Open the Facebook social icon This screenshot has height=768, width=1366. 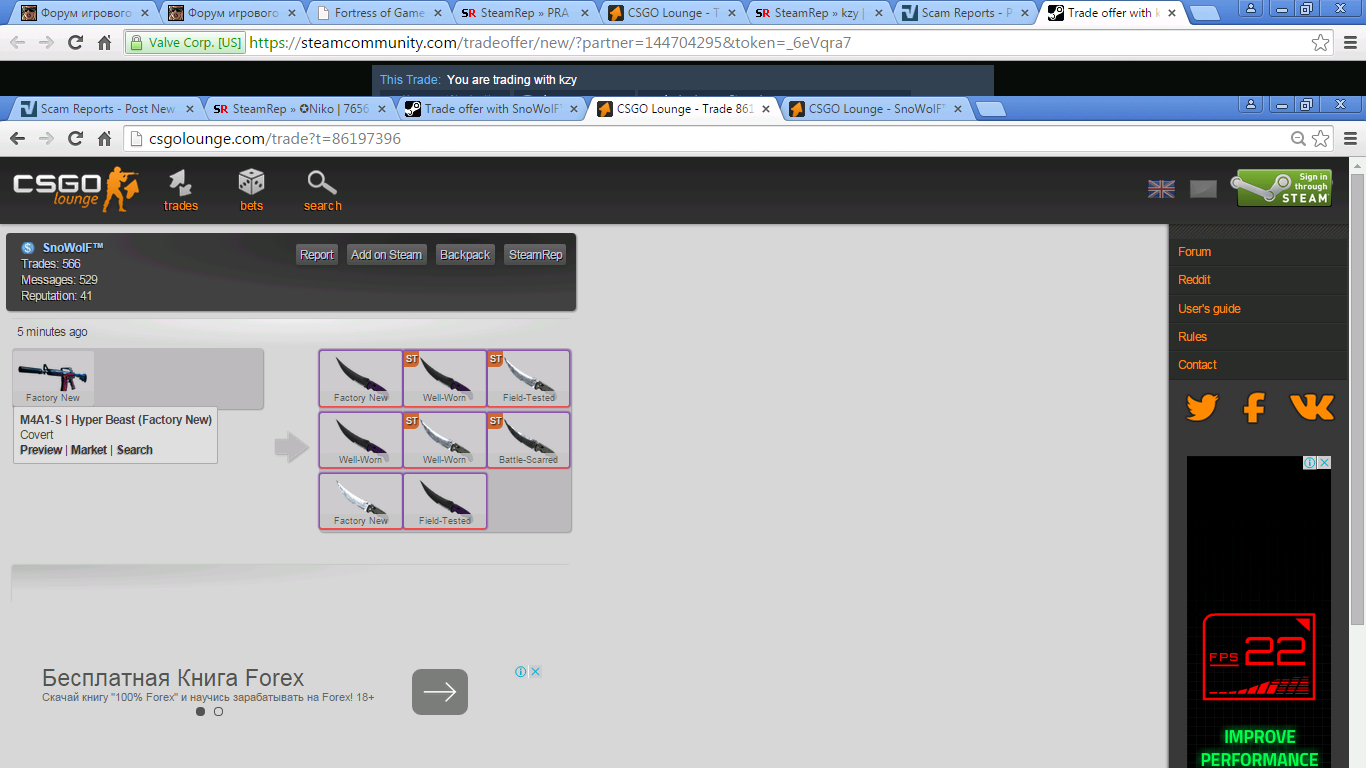1254,407
